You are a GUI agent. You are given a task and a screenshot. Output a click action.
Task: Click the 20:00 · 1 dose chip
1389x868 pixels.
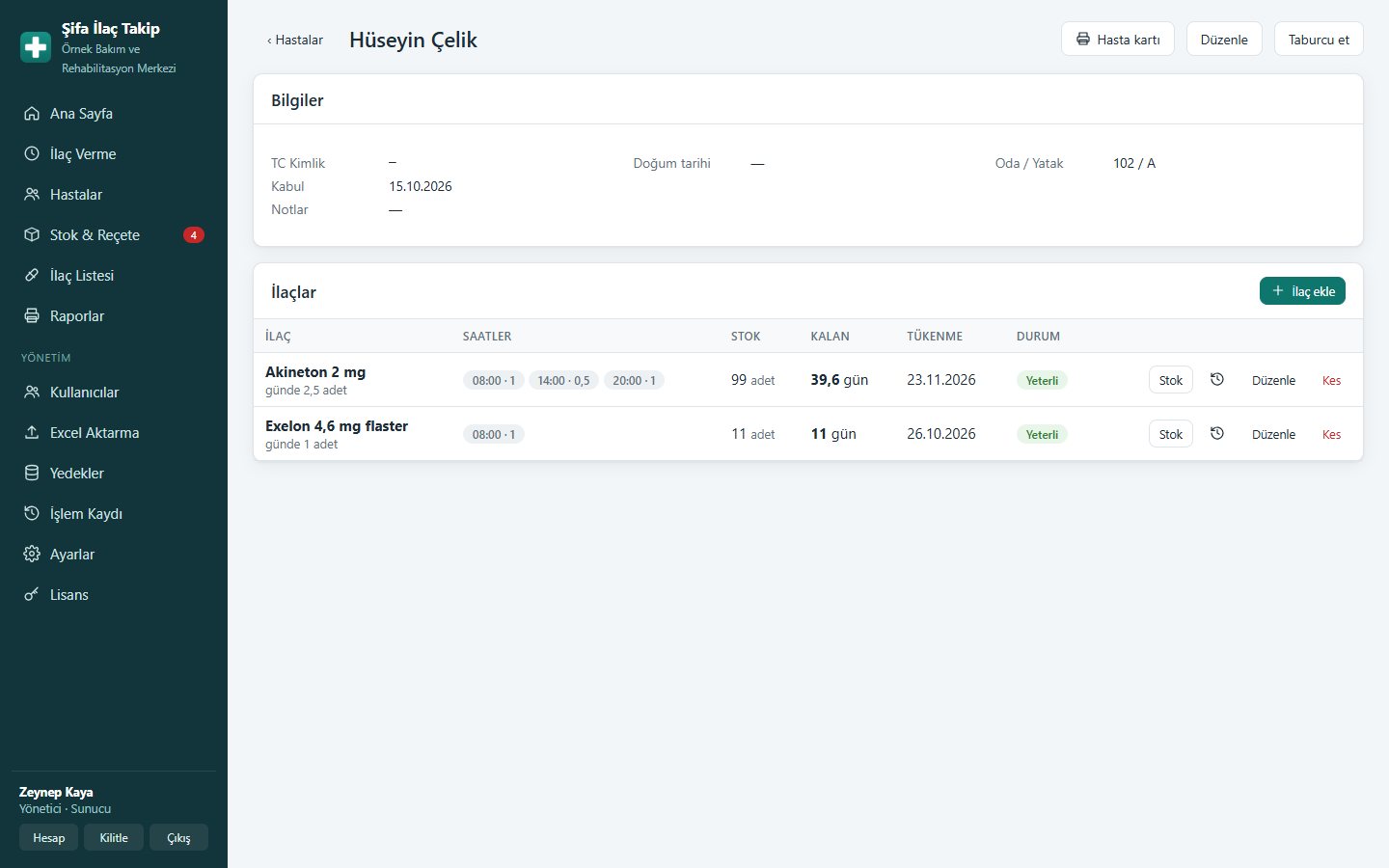pyautogui.click(x=634, y=380)
